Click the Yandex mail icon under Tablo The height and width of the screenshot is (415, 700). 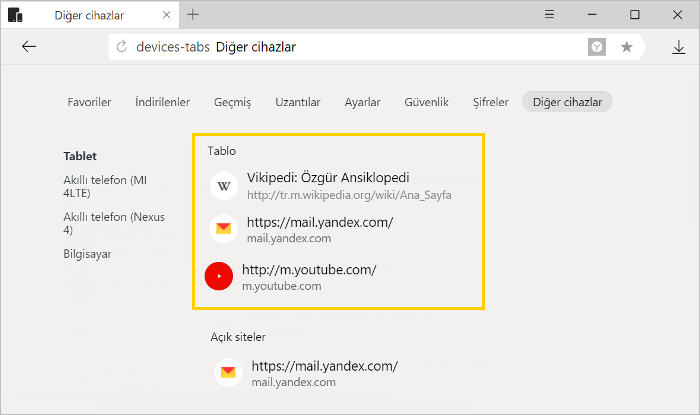tap(224, 228)
